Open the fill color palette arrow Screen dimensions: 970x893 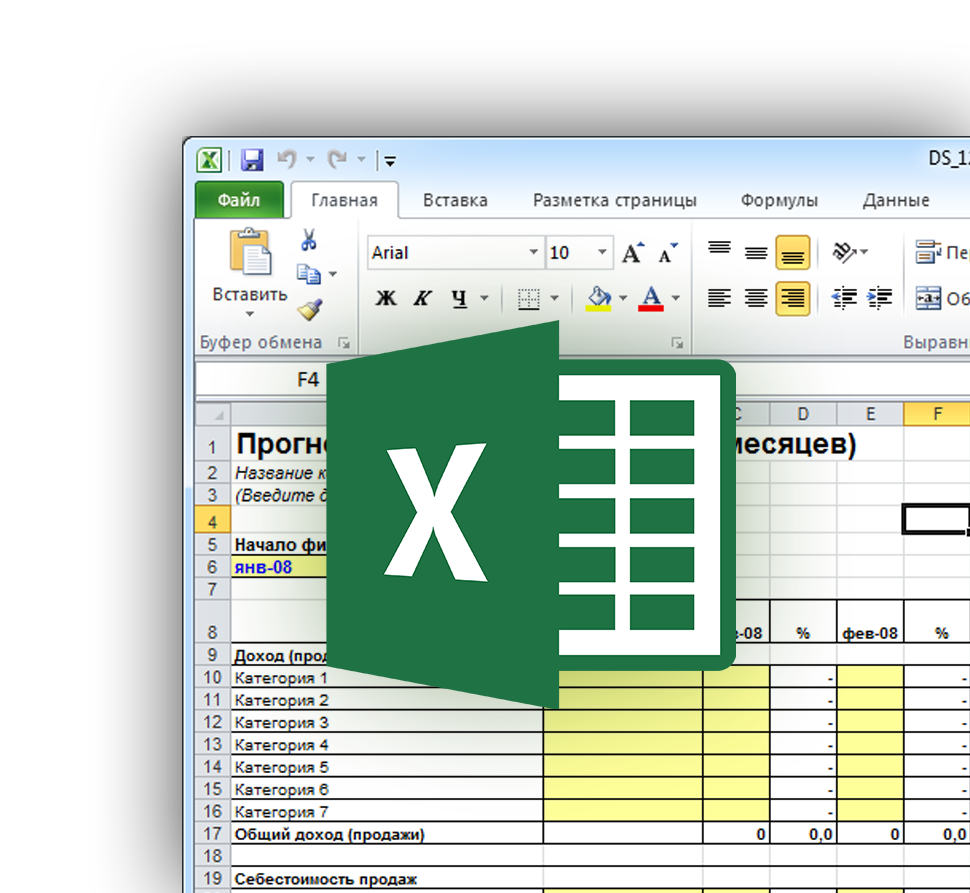623,299
